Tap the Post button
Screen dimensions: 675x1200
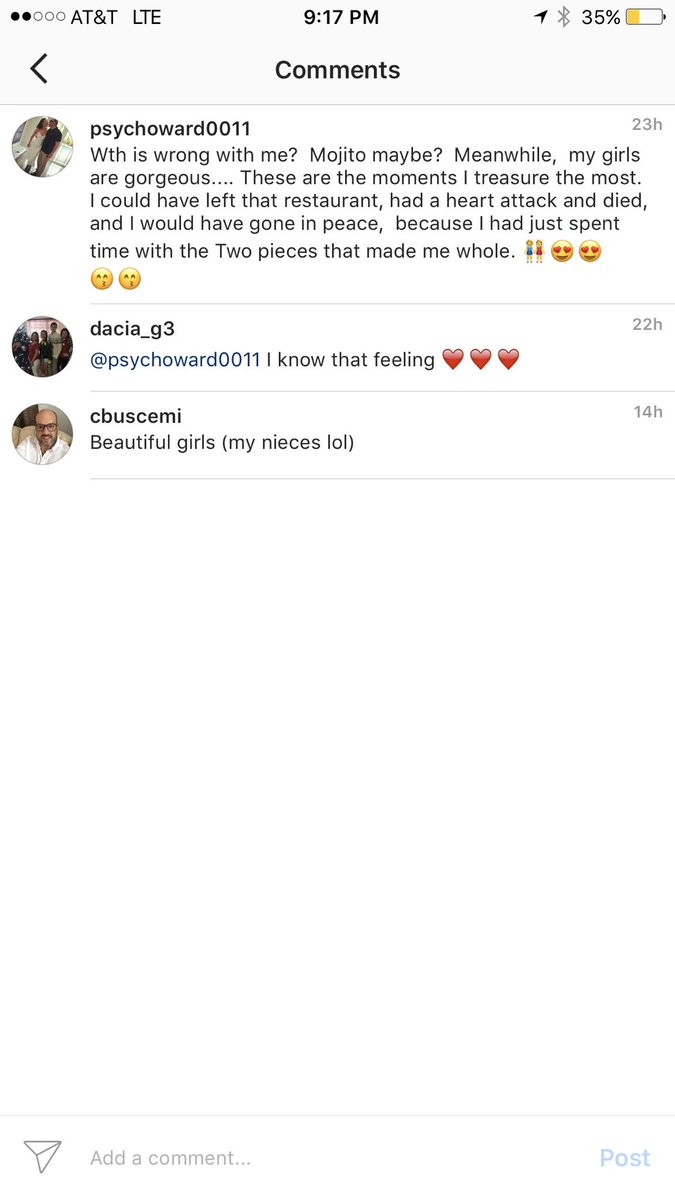tap(625, 1158)
